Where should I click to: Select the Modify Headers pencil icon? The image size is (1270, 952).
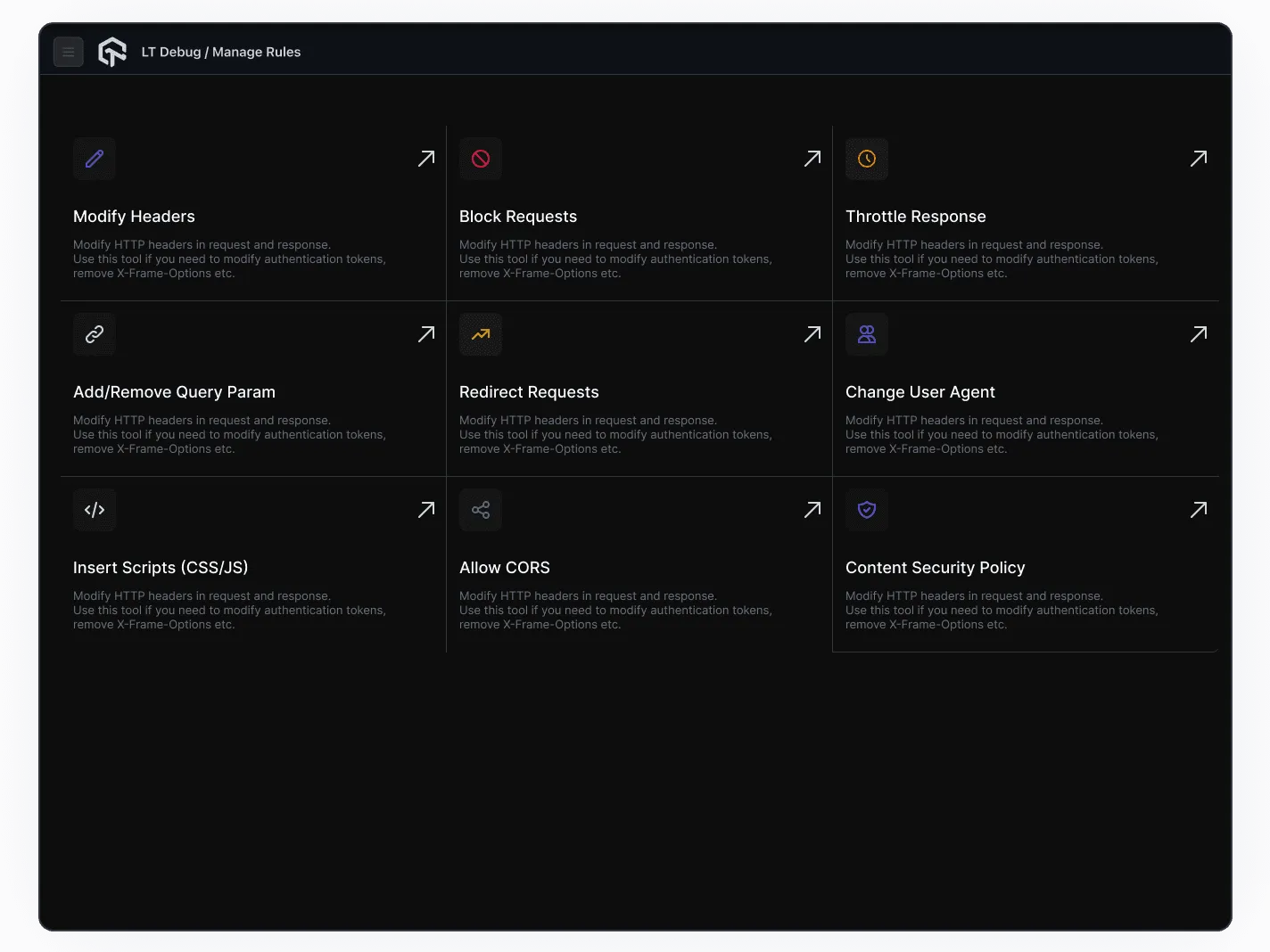tap(94, 159)
